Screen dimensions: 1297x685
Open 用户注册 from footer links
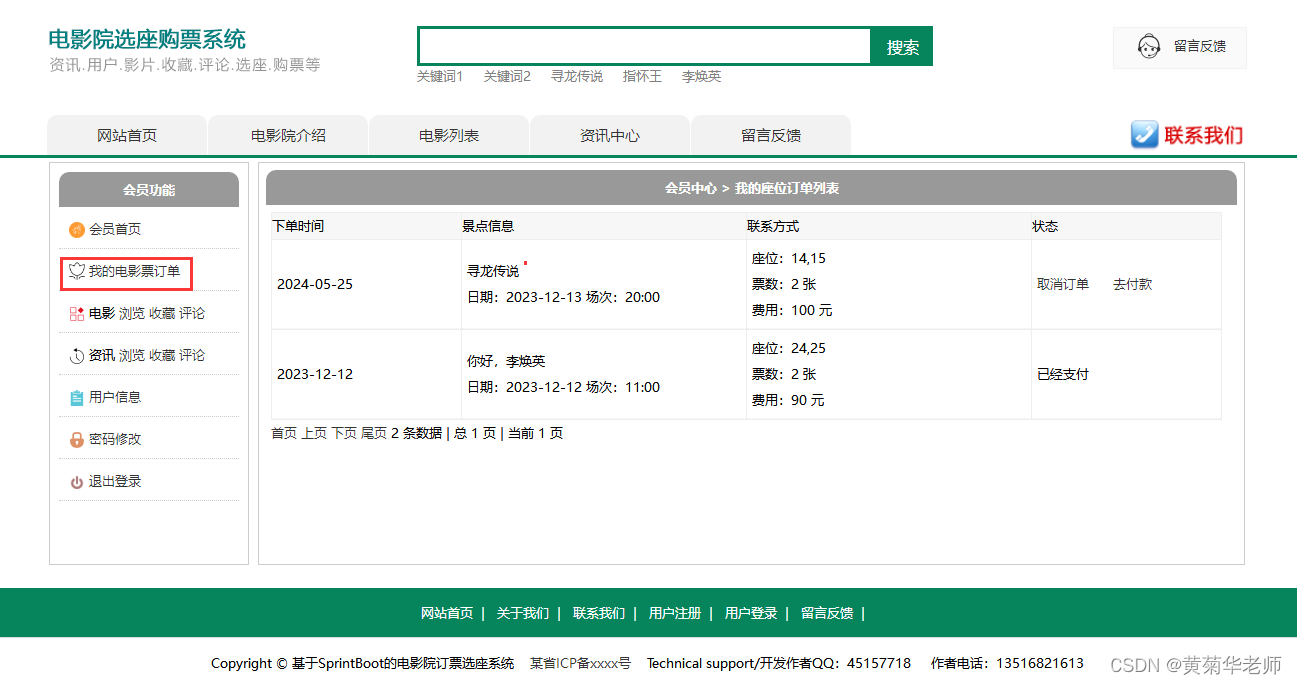tap(675, 613)
